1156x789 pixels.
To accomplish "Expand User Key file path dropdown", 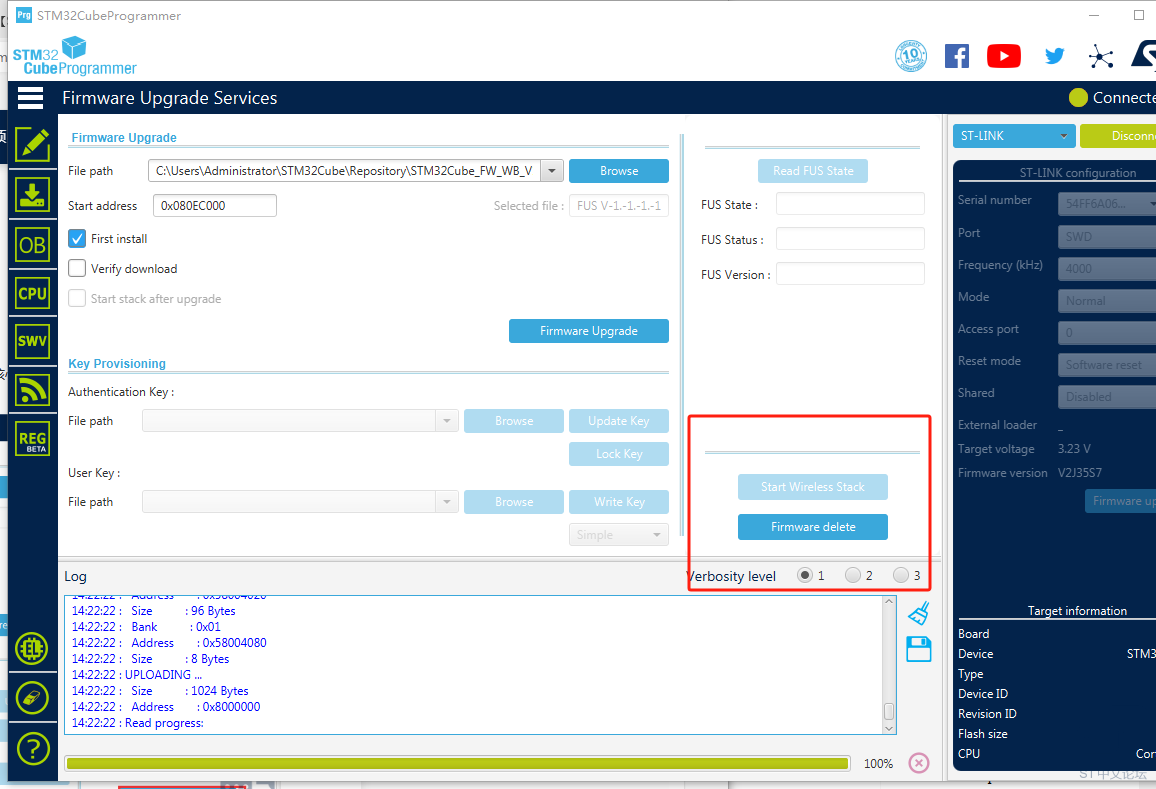I will pos(447,502).
